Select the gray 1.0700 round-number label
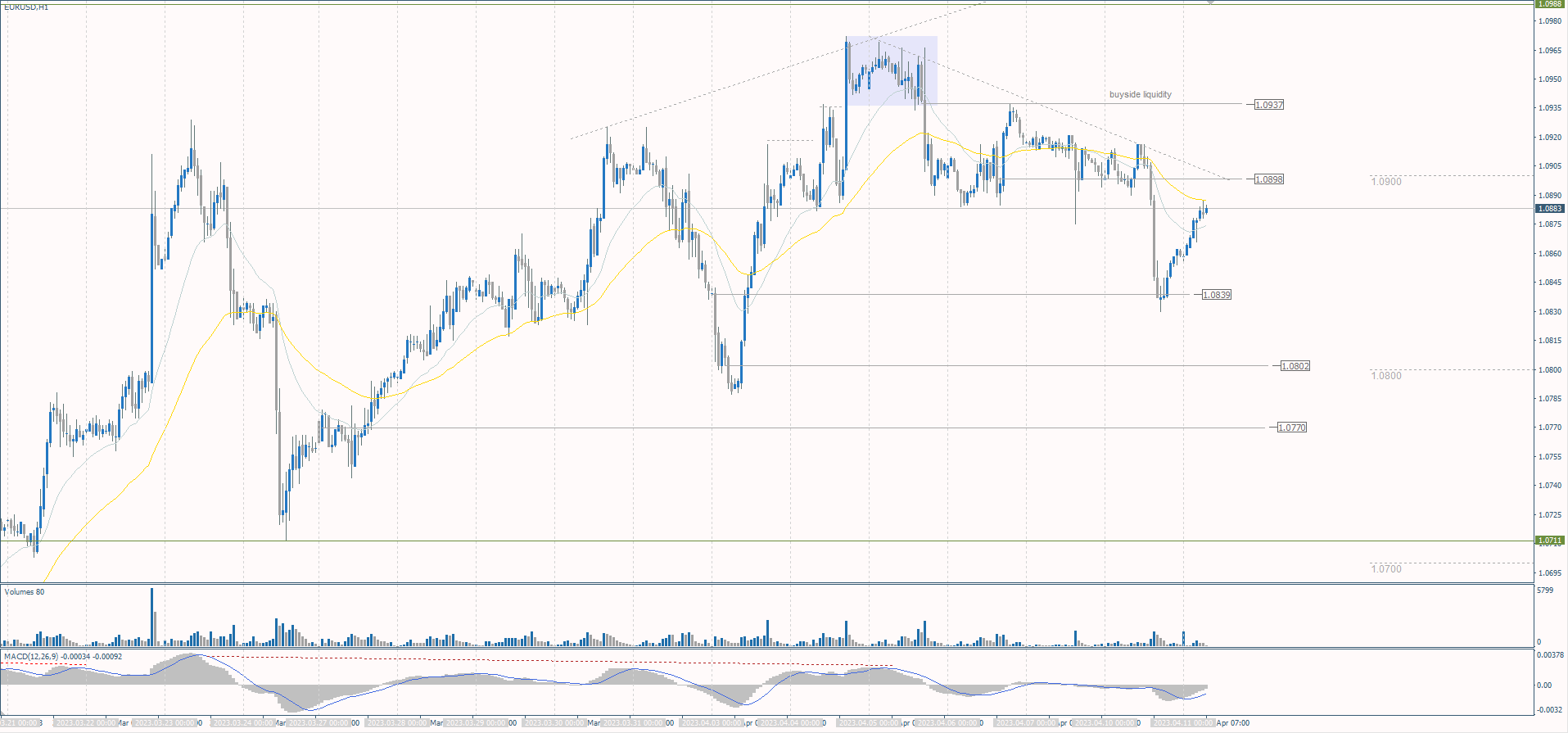 (x=1386, y=569)
